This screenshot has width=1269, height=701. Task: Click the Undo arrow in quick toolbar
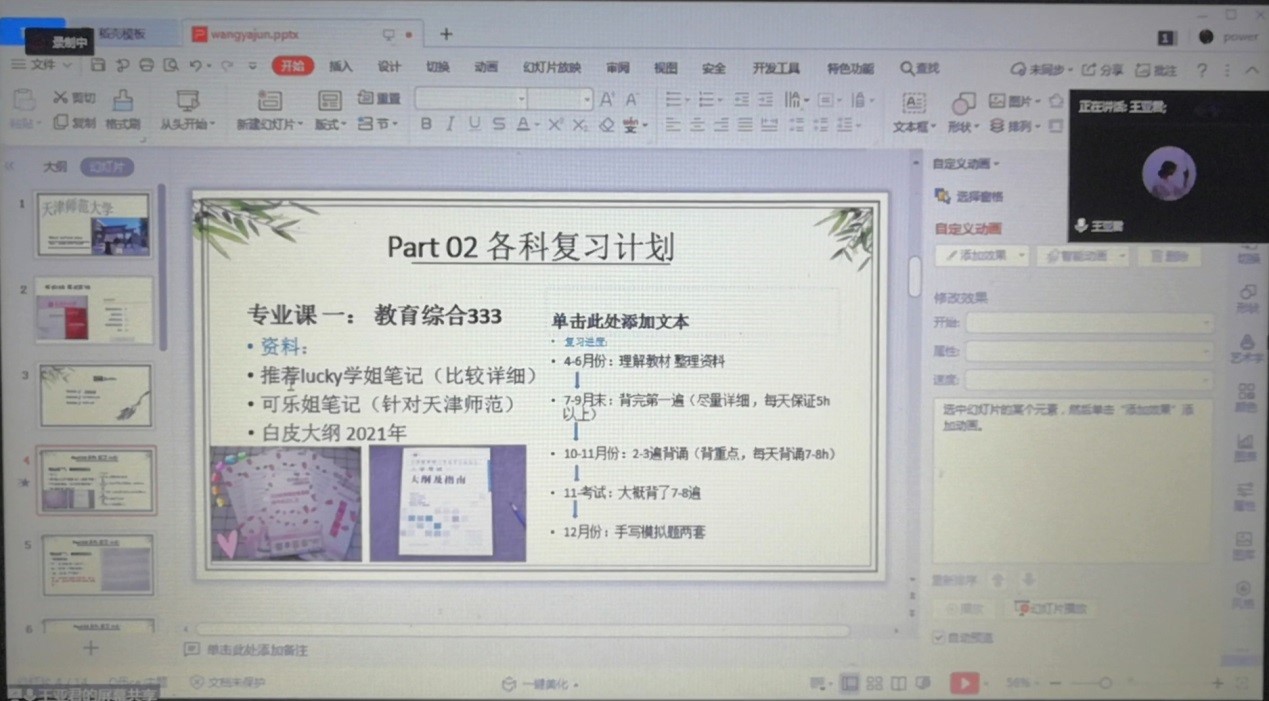click(x=196, y=66)
